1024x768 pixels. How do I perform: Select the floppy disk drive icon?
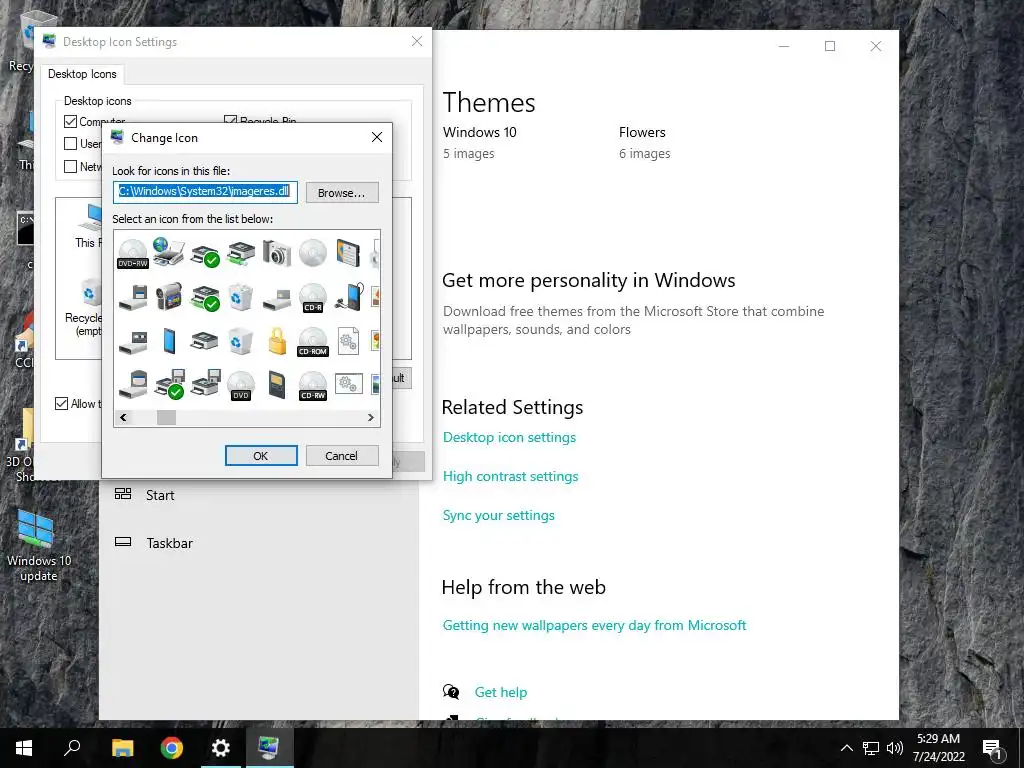pos(133,297)
